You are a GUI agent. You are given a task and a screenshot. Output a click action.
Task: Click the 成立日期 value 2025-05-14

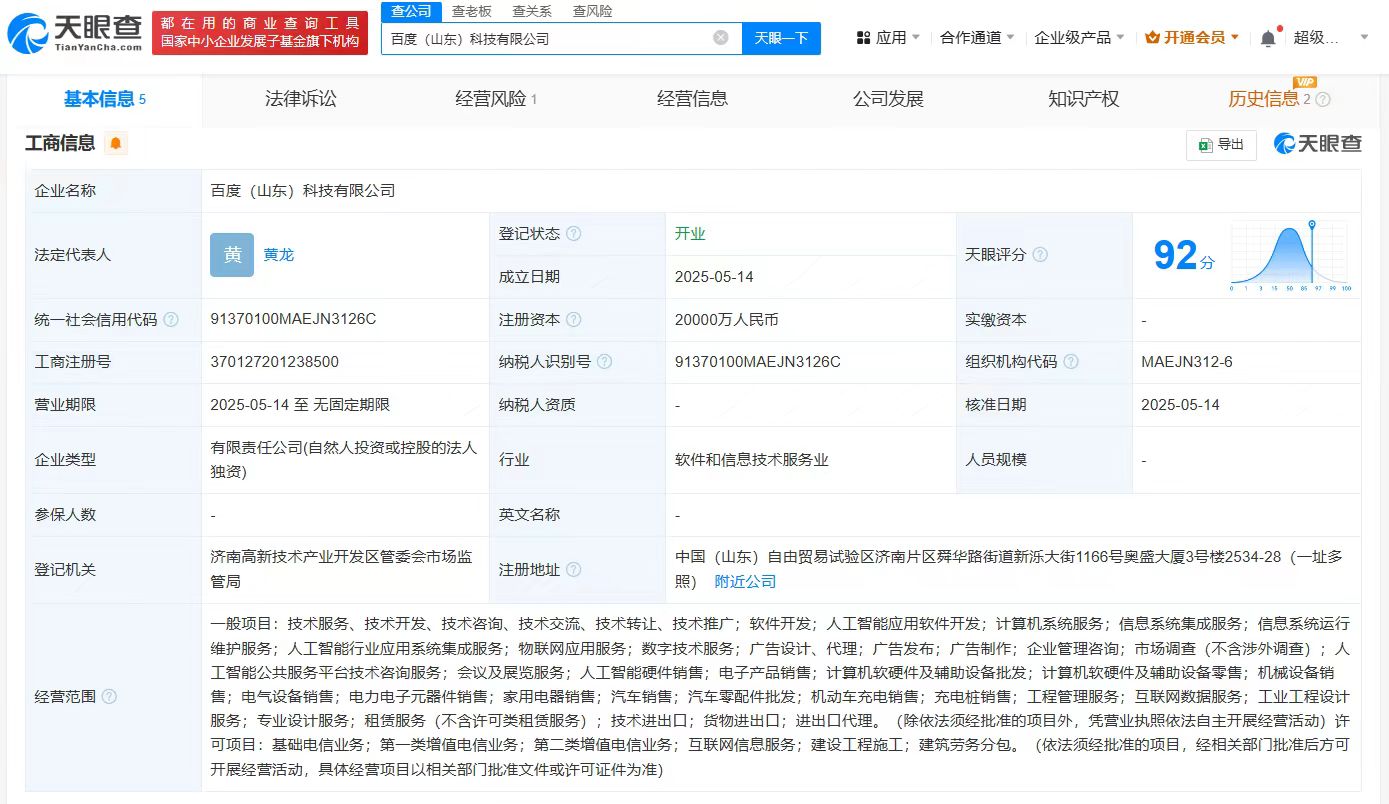714,277
